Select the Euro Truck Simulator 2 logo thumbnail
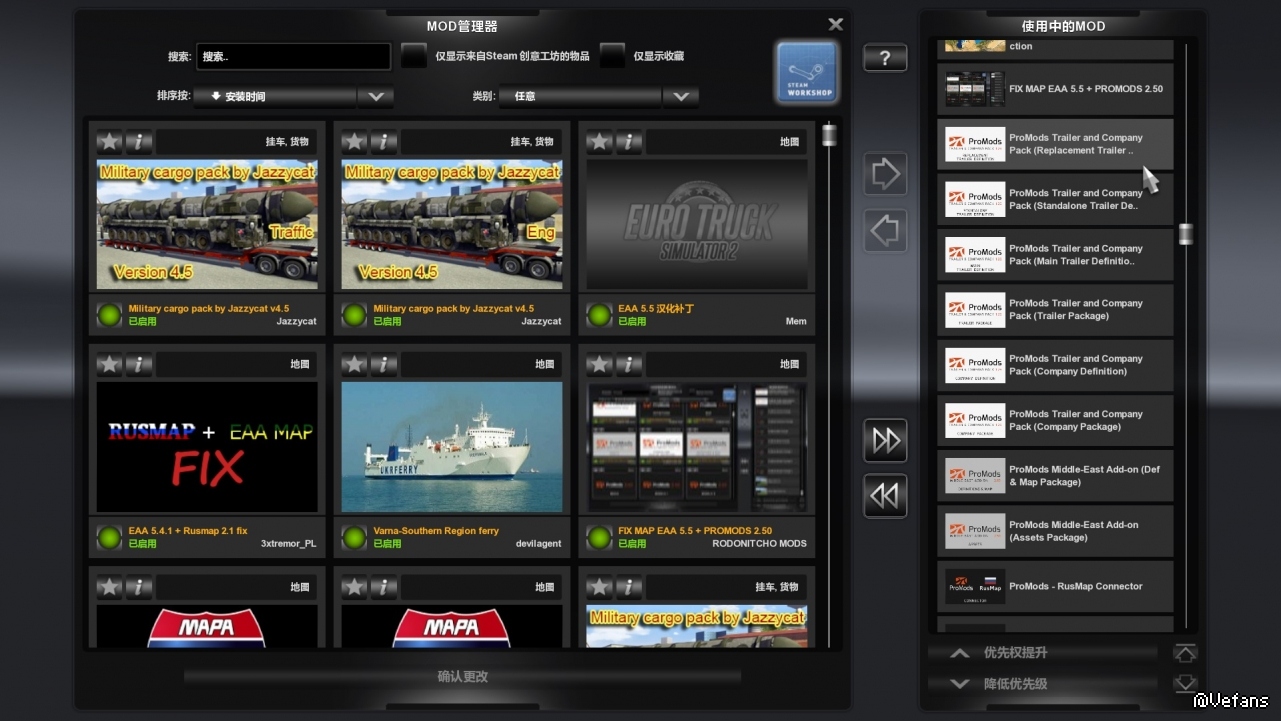This screenshot has height=721, width=1281. [697, 225]
